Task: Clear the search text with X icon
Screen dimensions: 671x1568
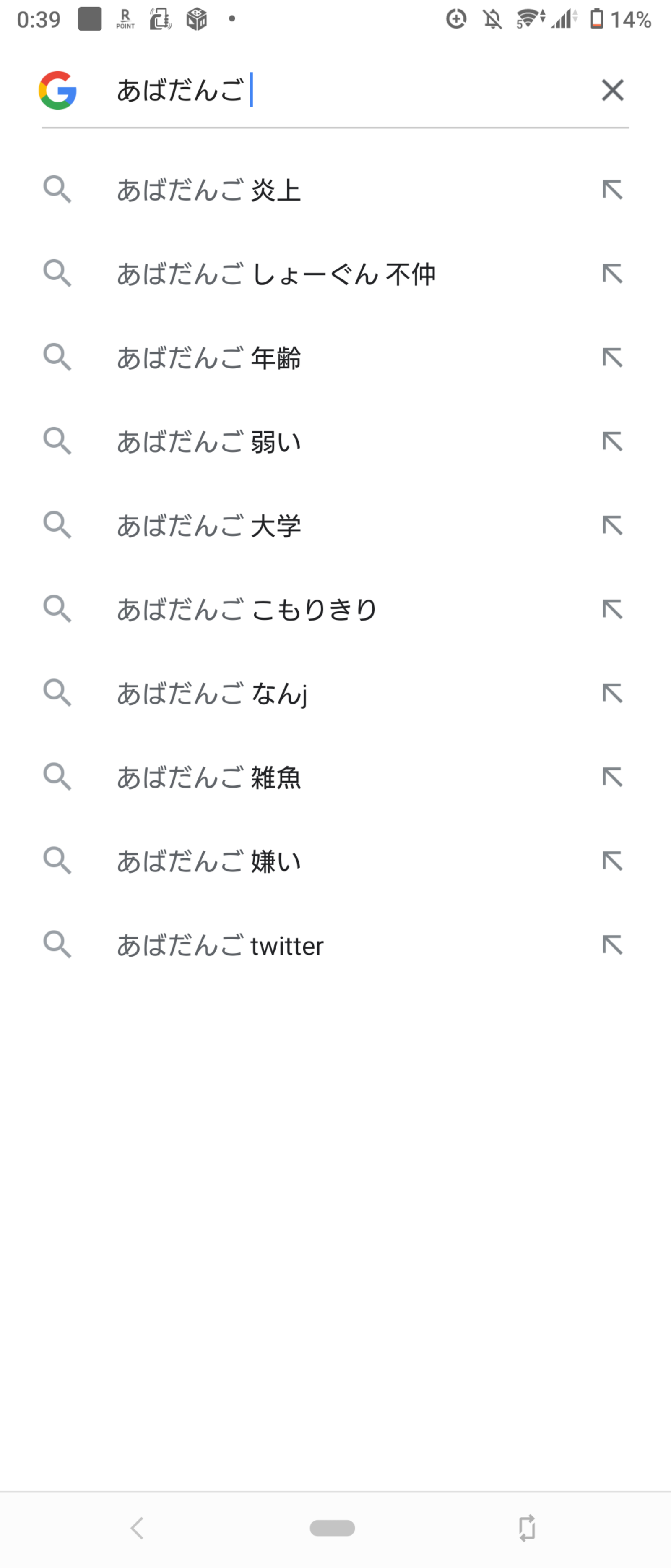Action: 613,90
